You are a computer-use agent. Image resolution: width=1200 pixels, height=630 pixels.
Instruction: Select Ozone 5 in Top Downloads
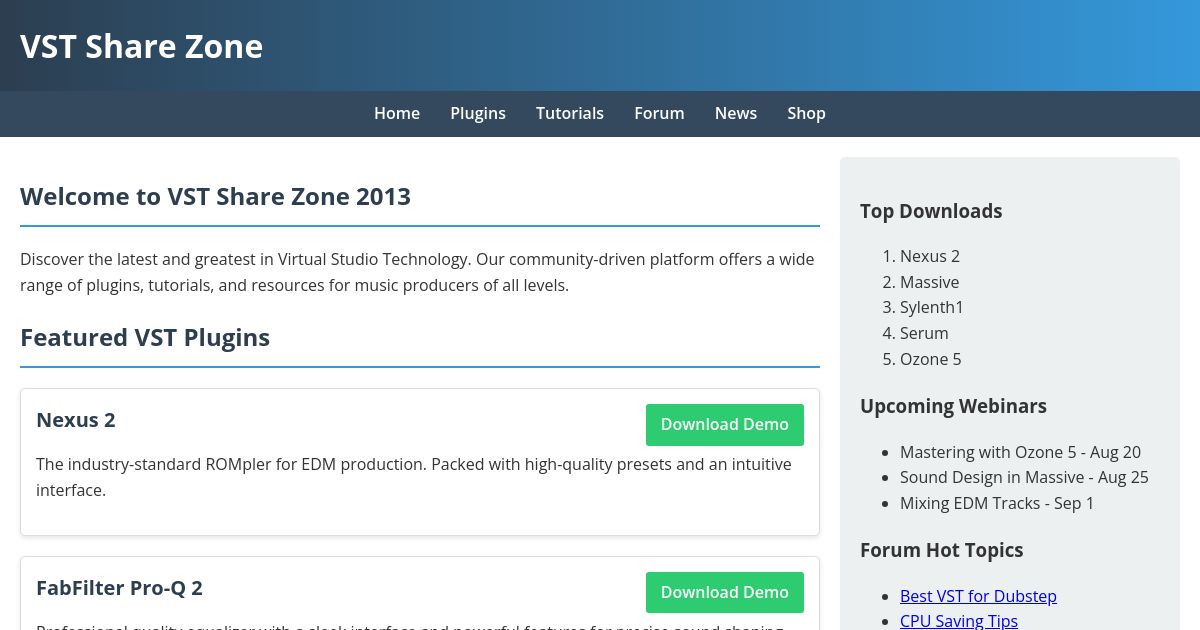930,359
